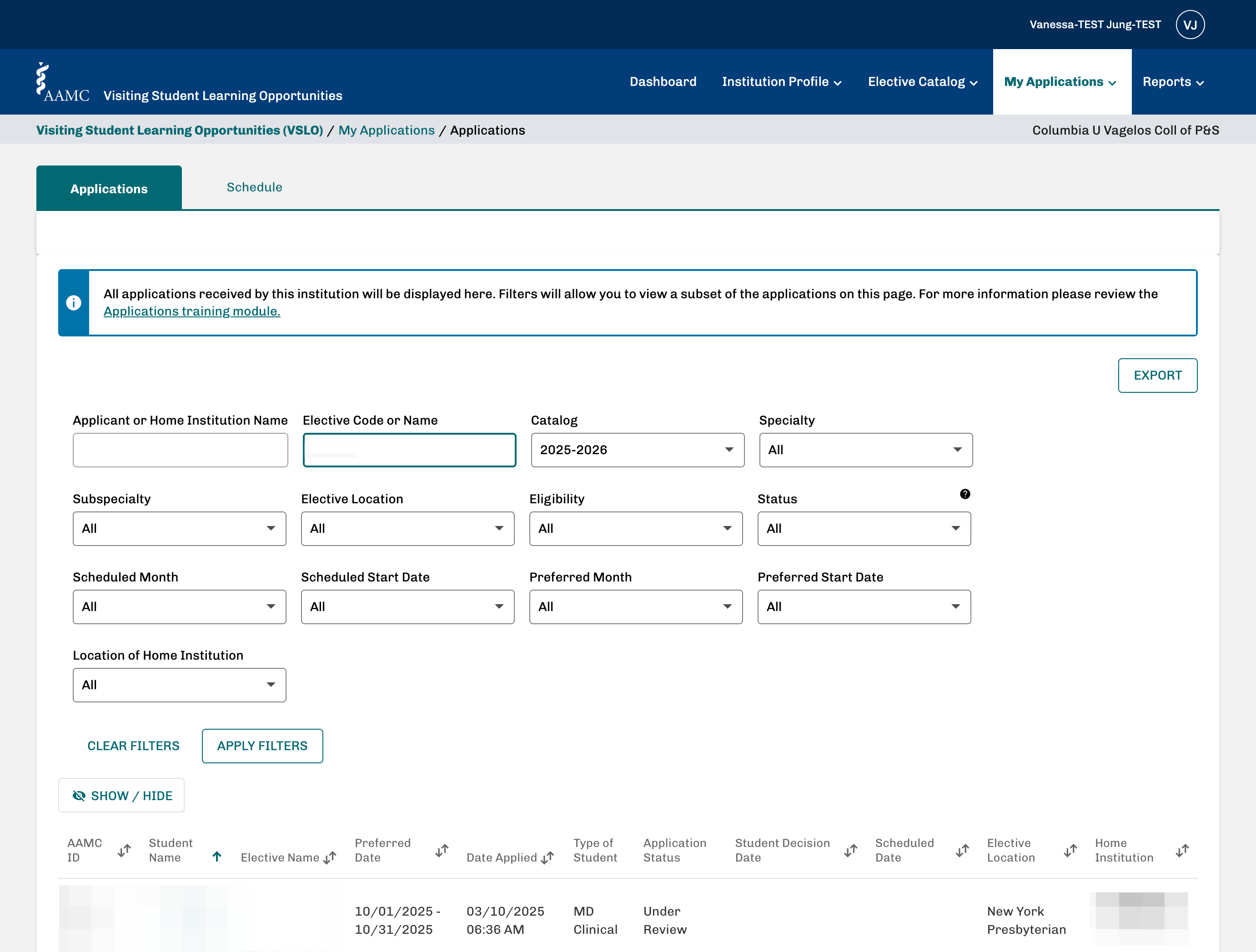1256x952 pixels.
Task: Click CLEAR FILTERS
Action: click(133, 746)
